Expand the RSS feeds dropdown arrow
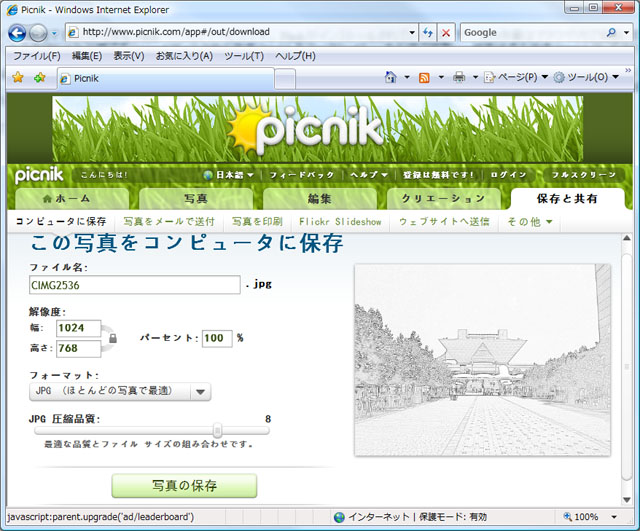The image size is (640, 531). [x=441, y=77]
